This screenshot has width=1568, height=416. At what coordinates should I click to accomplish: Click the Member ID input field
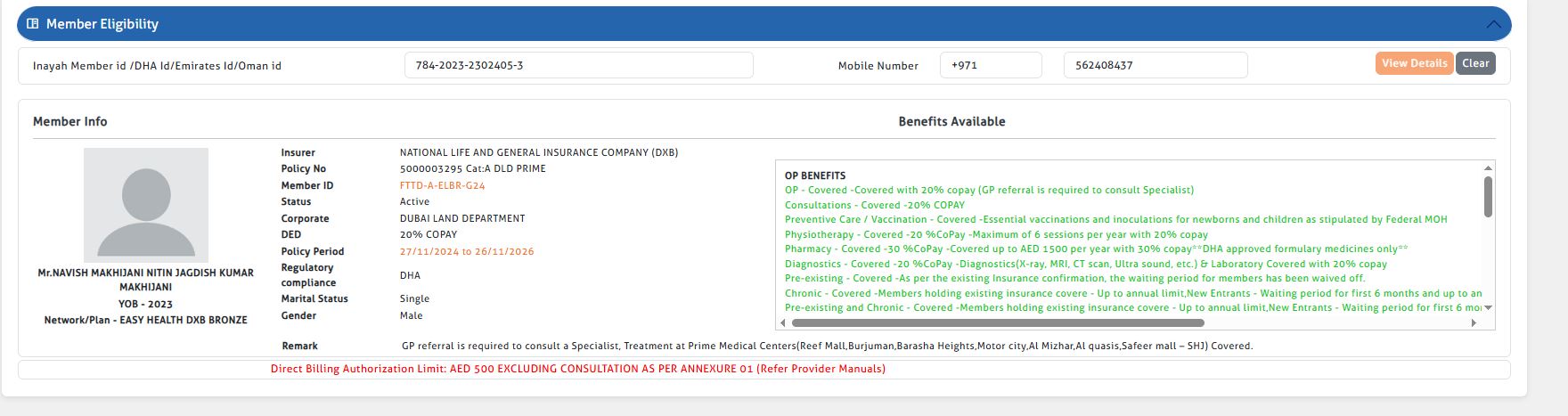(579, 65)
